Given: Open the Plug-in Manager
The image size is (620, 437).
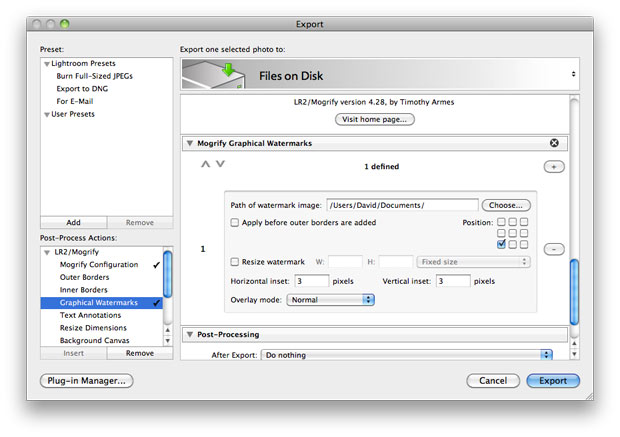Looking at the screenshot, I should coord(87,381).
